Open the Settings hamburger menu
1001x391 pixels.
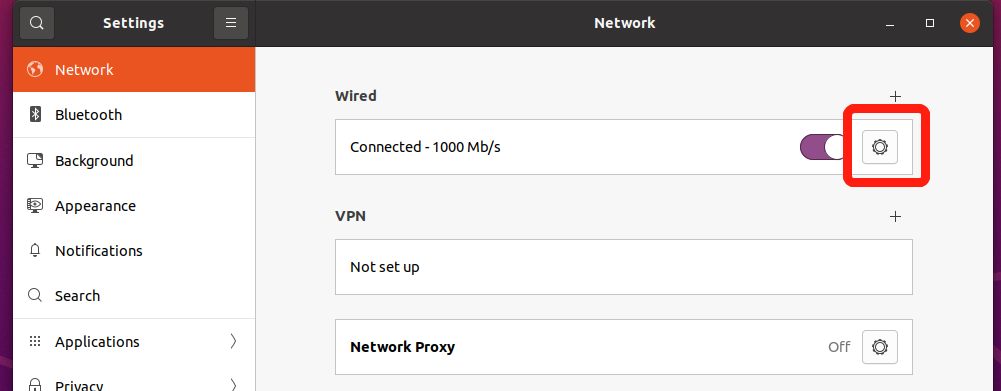(231, 23)
